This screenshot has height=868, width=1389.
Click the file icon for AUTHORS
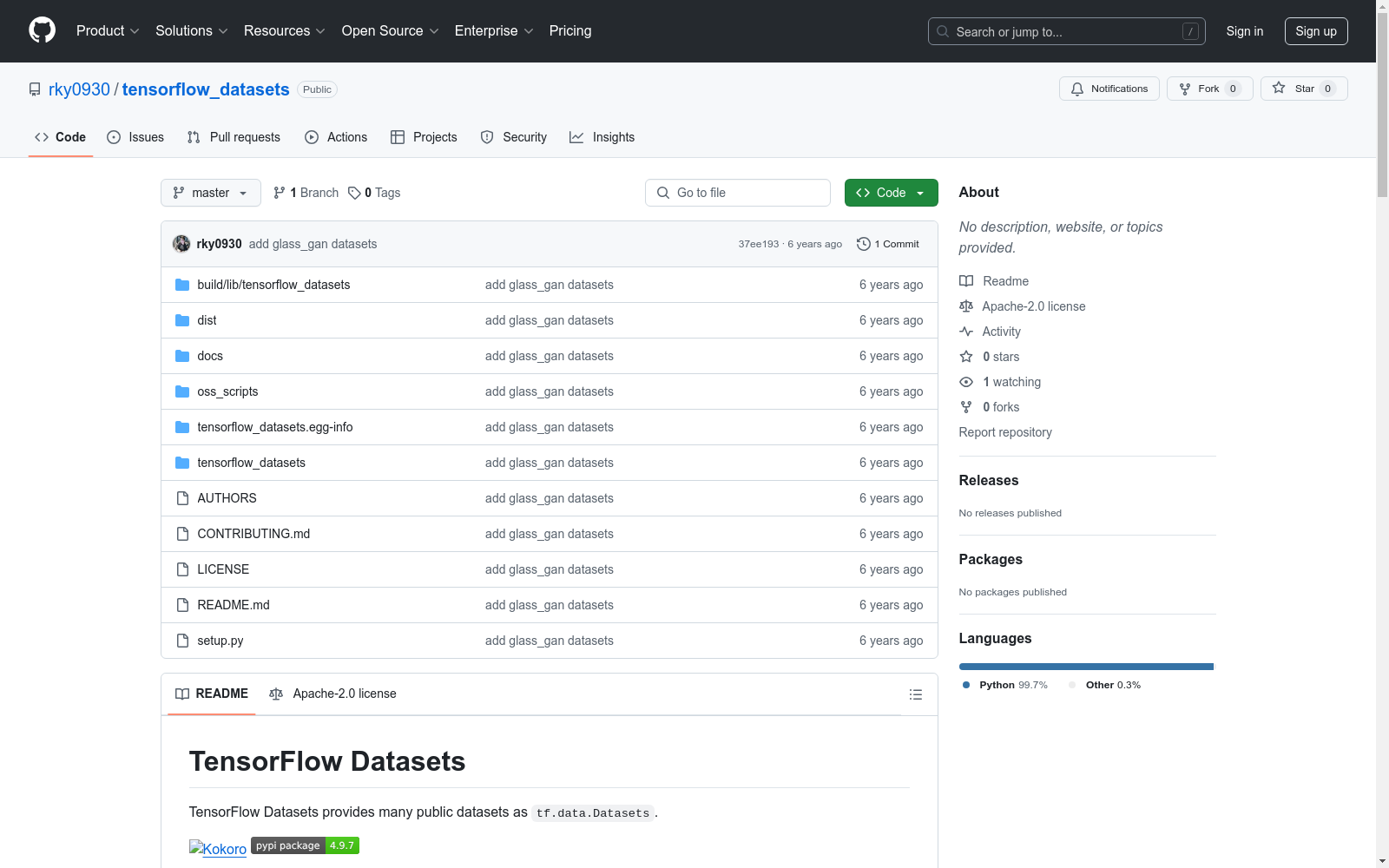pos(182,498)
